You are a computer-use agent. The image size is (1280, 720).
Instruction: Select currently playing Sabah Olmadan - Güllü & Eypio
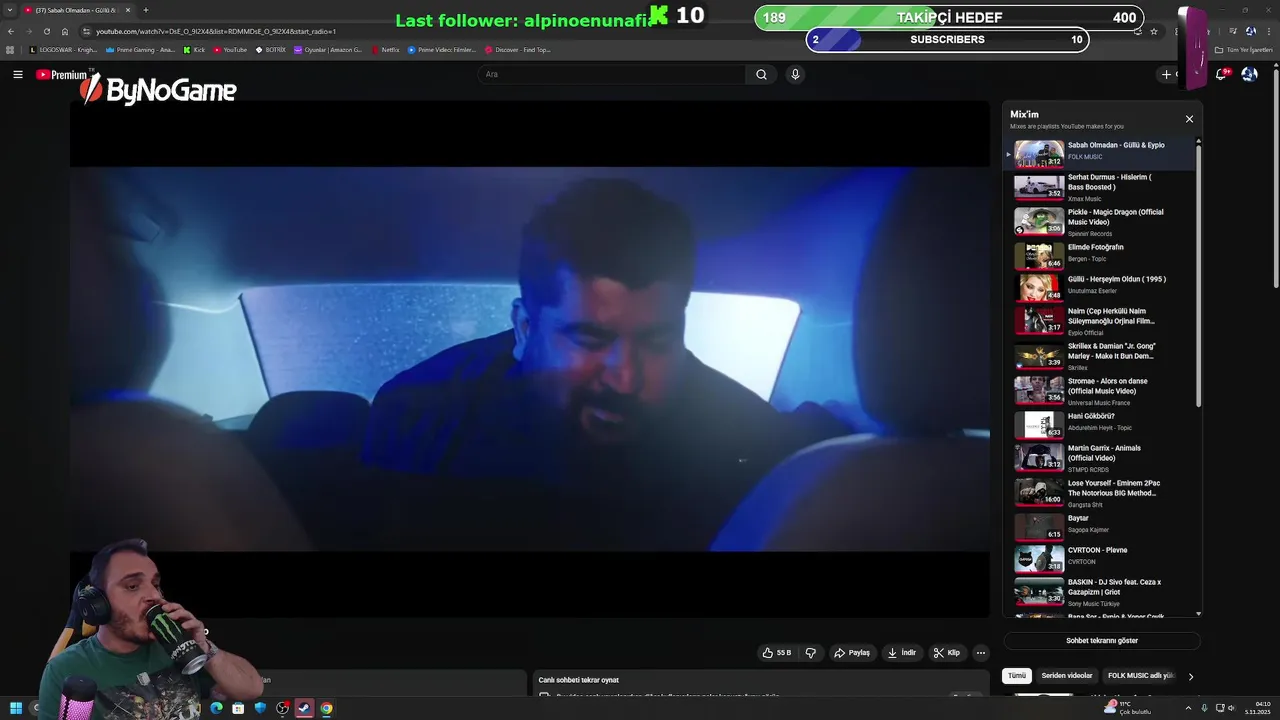[x=1099, y=154]
